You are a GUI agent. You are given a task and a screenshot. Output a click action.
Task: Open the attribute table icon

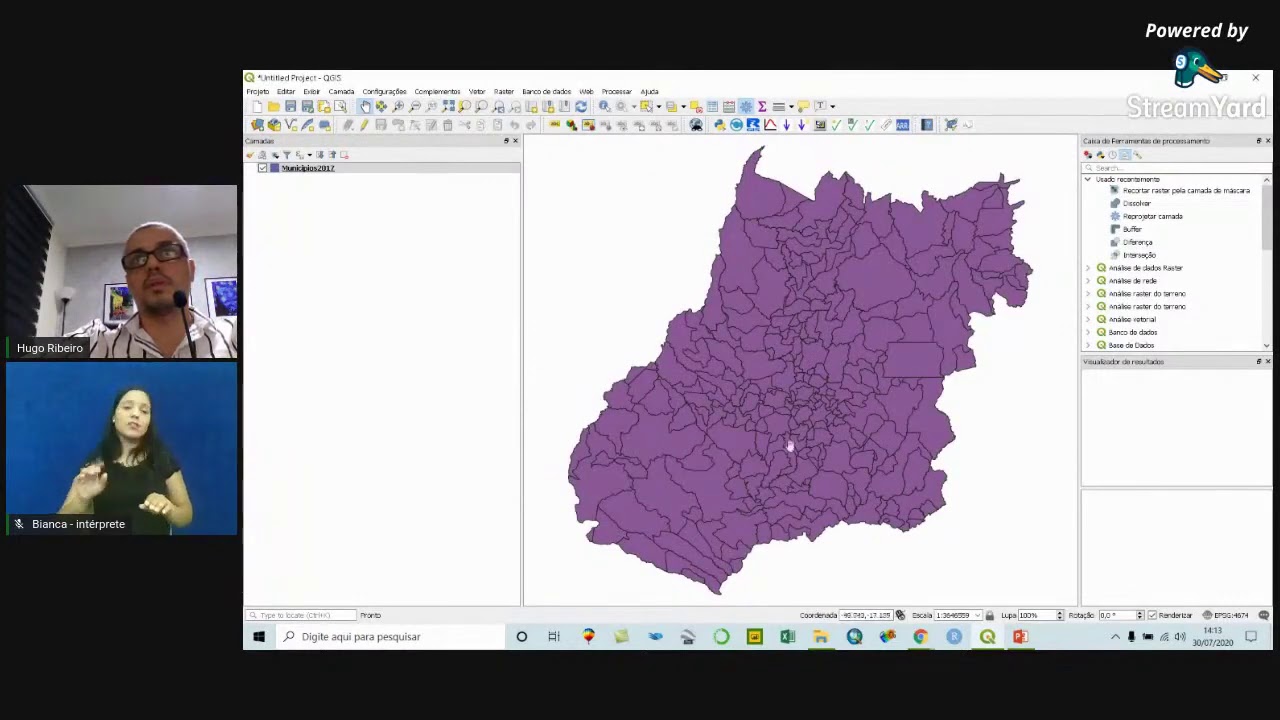712,106
